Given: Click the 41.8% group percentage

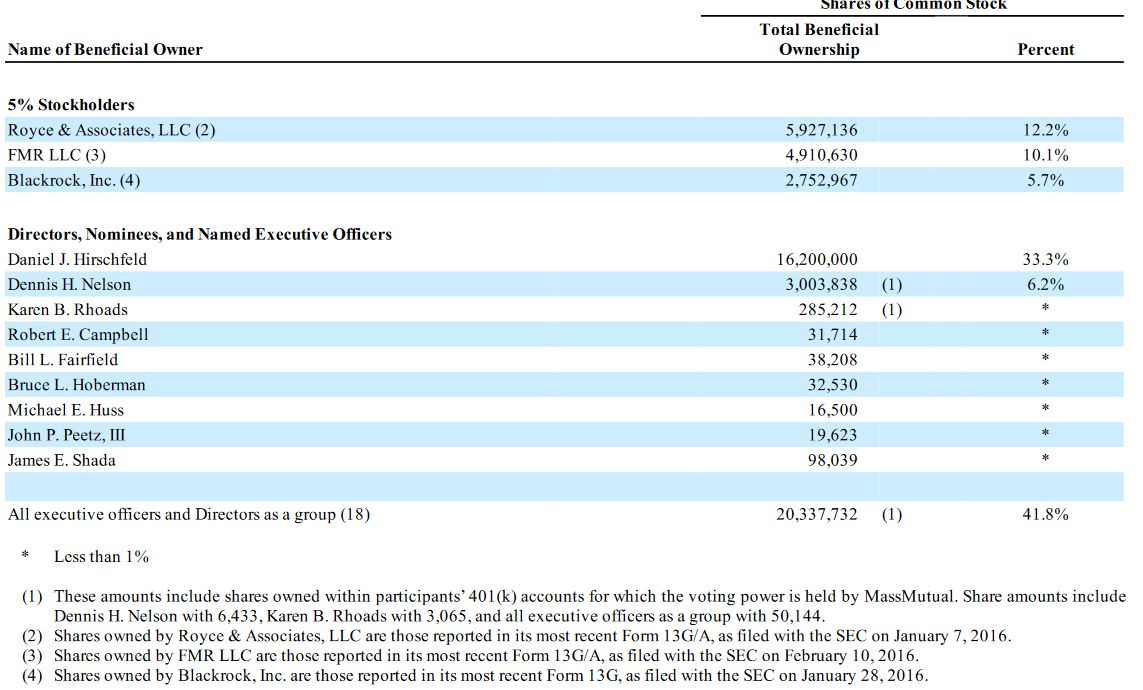Looking at the screenshot, I should [1047, 515].
